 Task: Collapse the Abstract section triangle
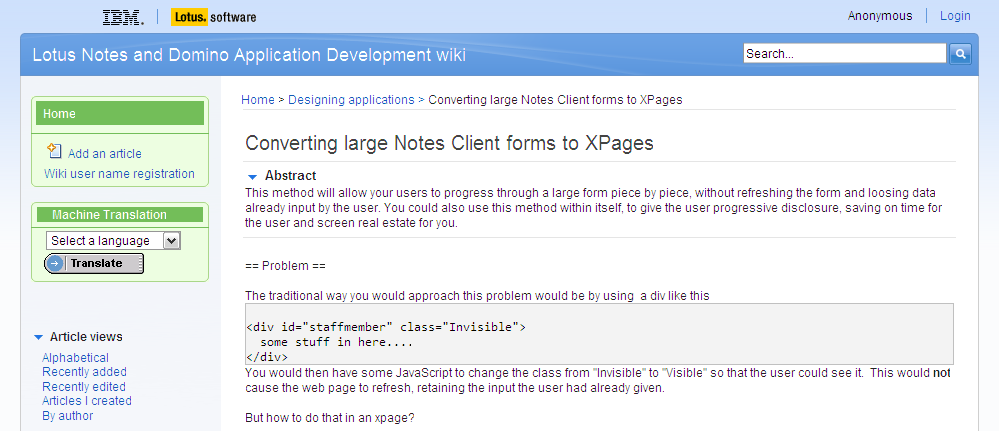(253, 177)
